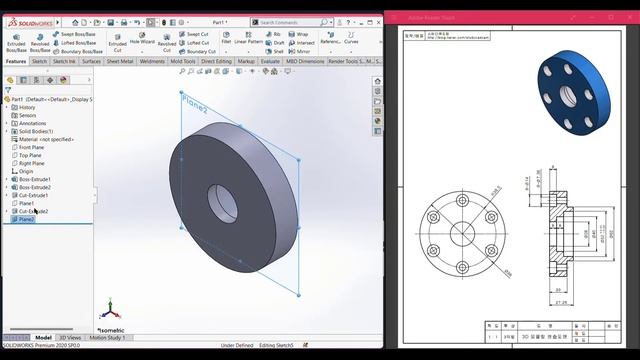640x360 pixels.
Task: Click Lofted Cut
Action: coord(194,43)
